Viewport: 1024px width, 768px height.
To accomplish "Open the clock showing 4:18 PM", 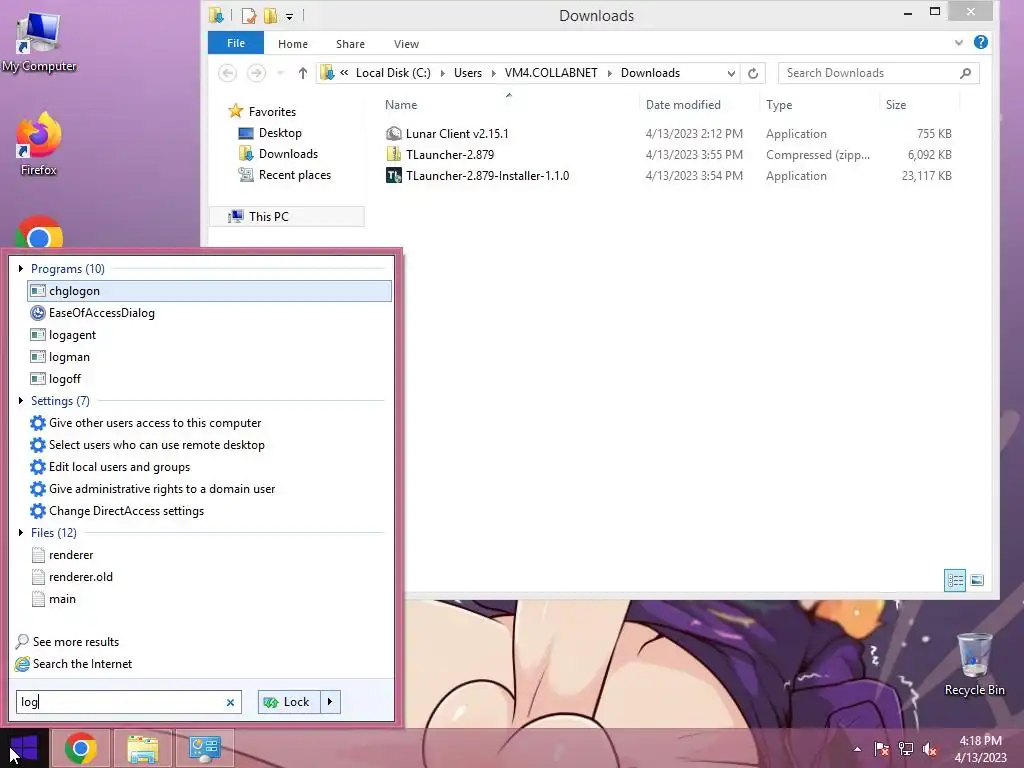I will pyautogui.click(x=980, y=749).
